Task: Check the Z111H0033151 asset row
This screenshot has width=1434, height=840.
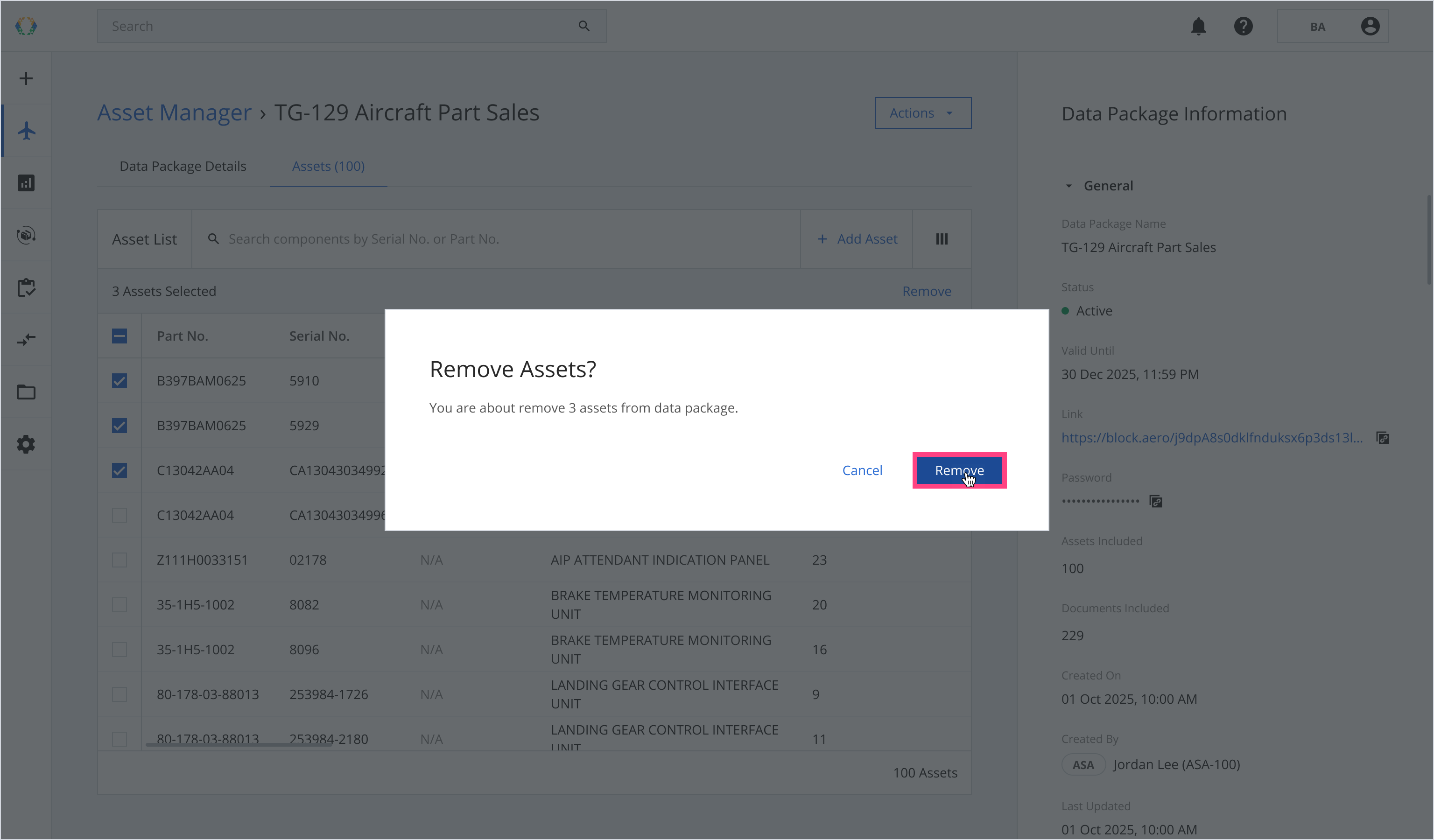Action: pyautogui.click(x=119, y=560)
